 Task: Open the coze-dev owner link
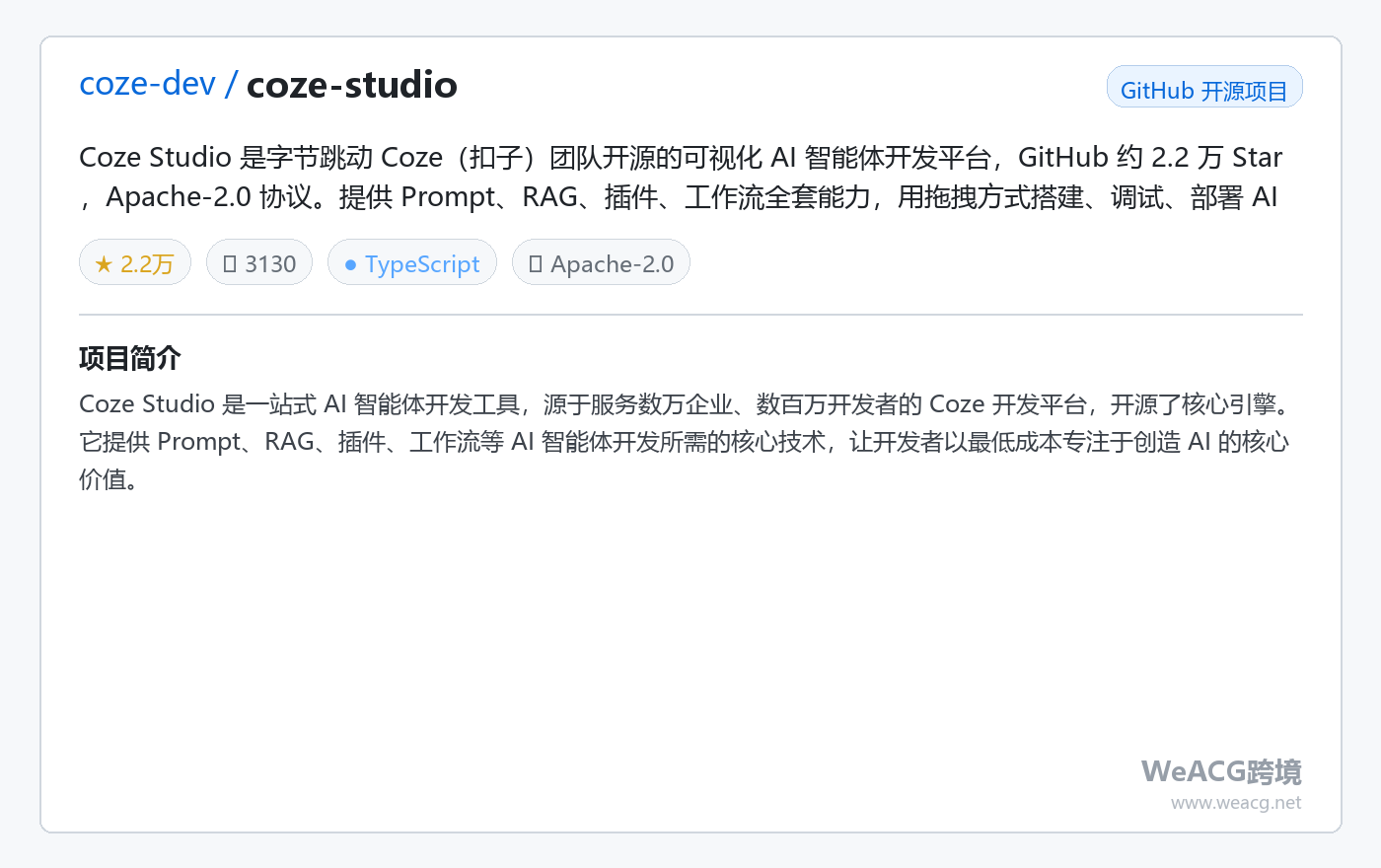point(147,85)
